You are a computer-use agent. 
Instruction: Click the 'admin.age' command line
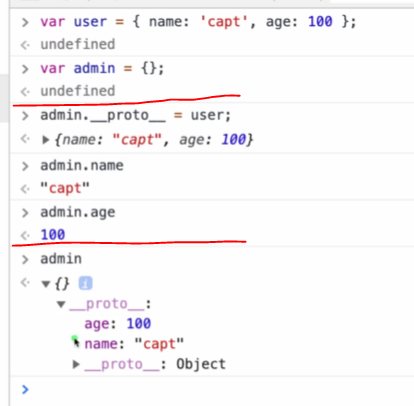point(78,212)
